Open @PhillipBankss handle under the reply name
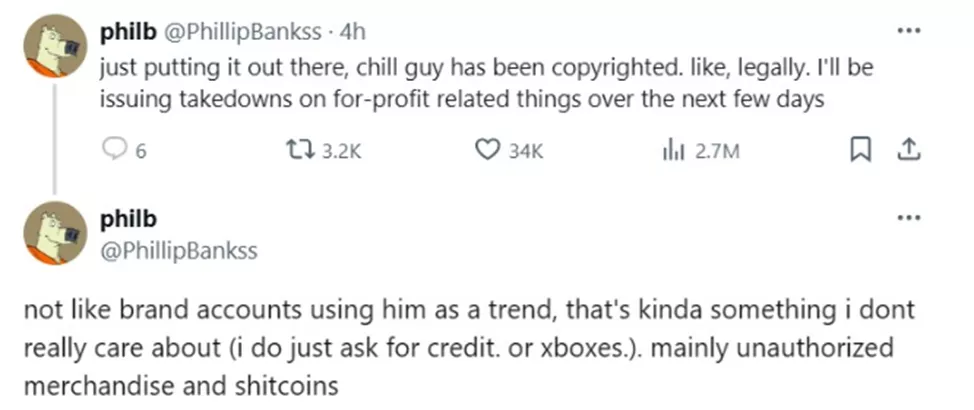This screenshot has width=974, height=410. click(x=178, y=251)
